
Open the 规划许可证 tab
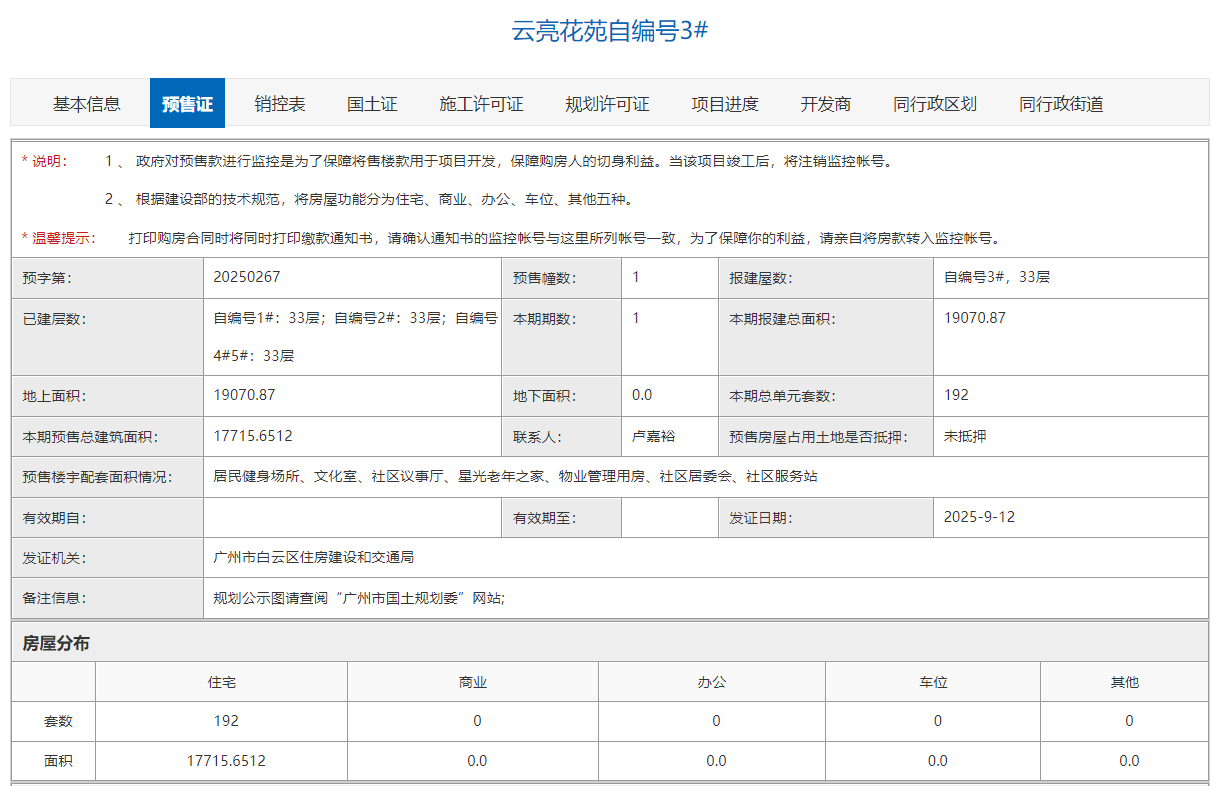607,104
